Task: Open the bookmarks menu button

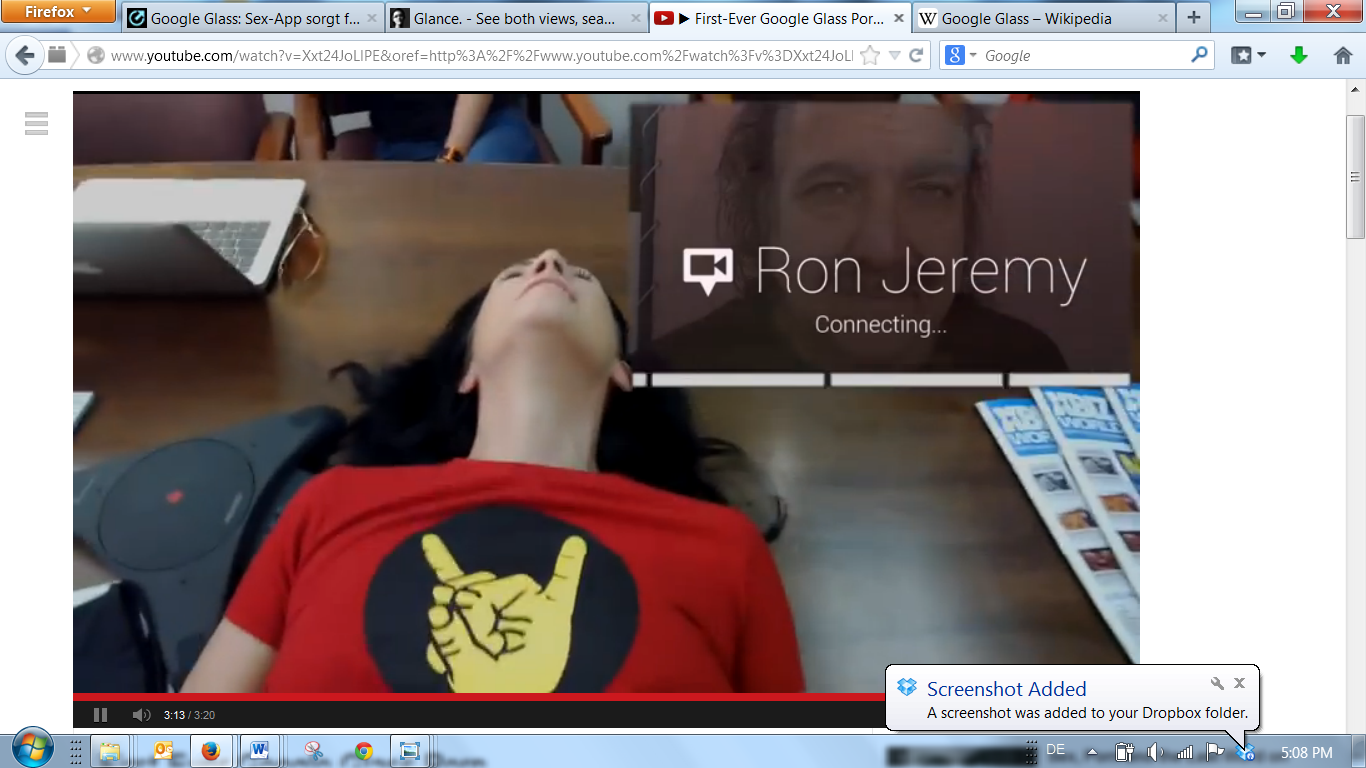Action: click(1248, 56)
